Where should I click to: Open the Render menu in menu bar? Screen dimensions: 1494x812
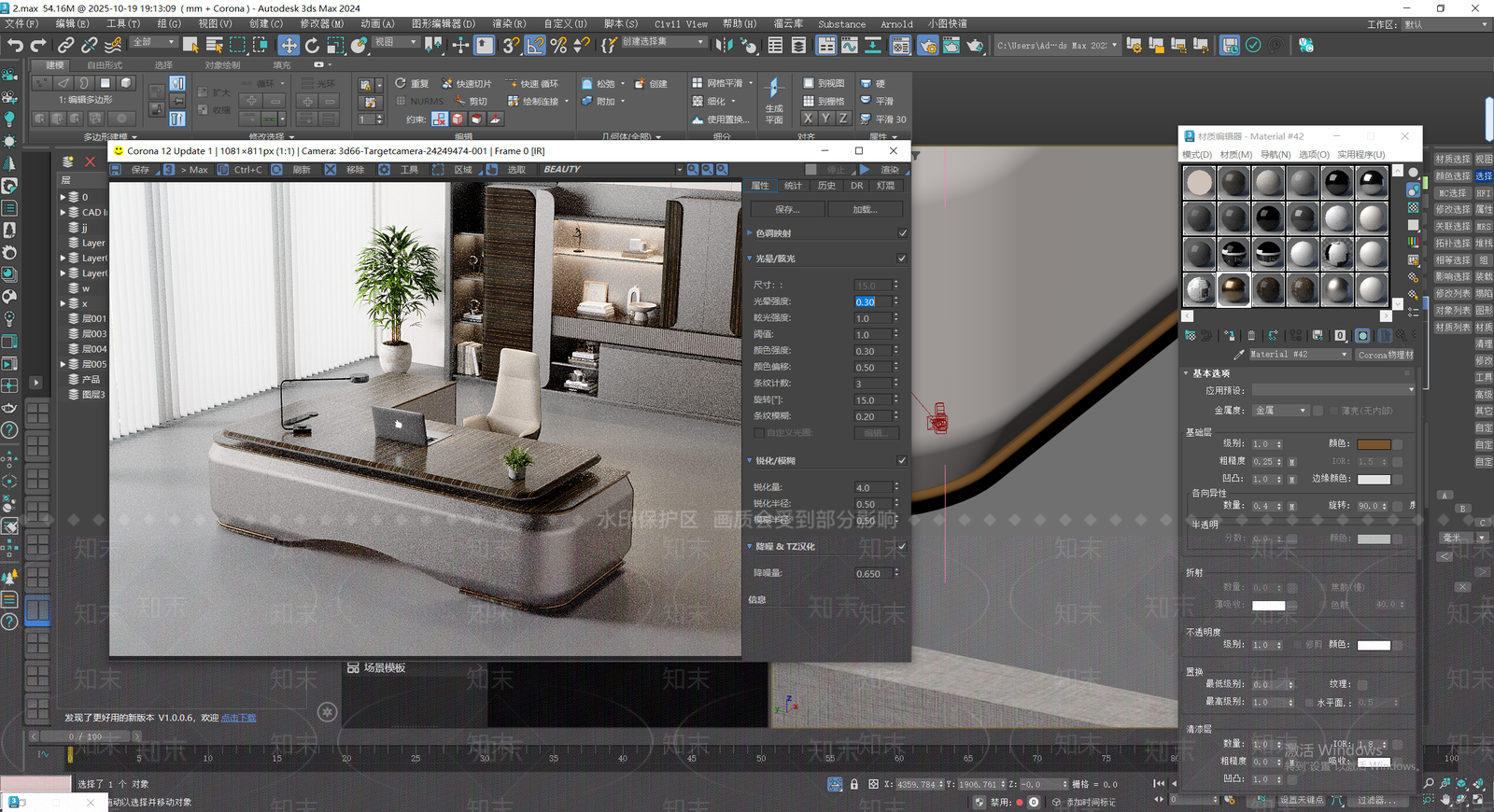click(x=509, y=23)
